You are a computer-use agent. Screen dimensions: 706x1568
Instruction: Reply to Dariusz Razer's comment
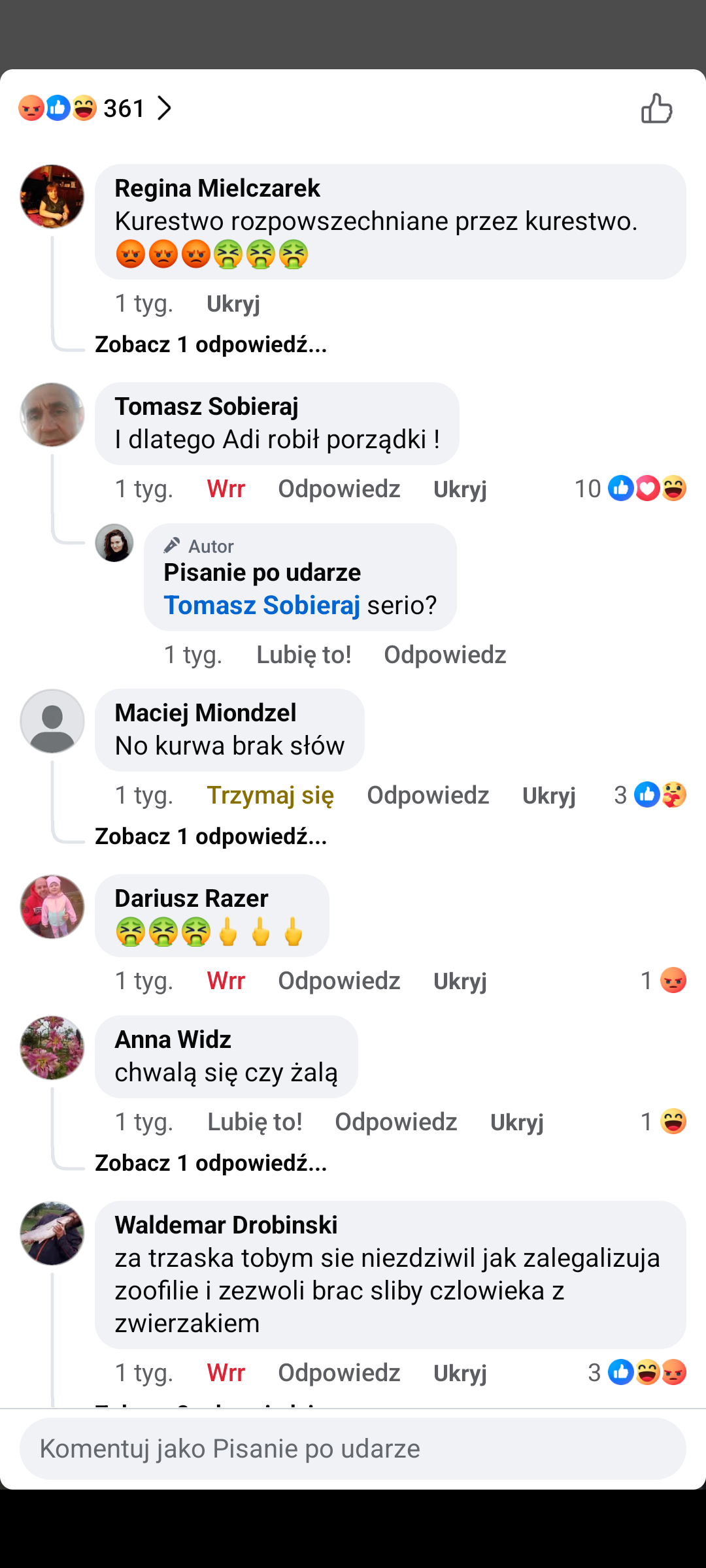(x=339, y=981)
